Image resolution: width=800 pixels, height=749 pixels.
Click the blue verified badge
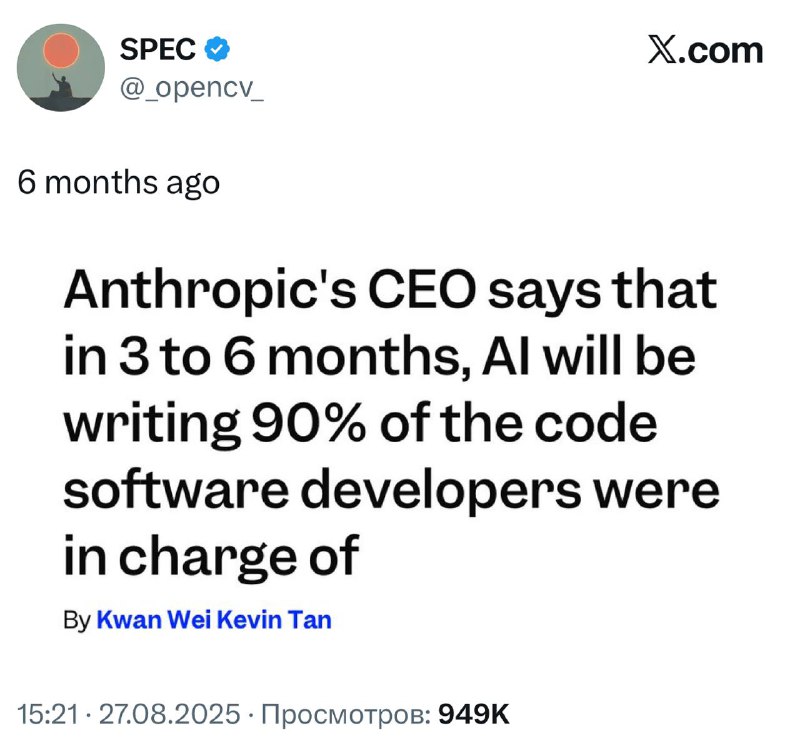point(217,49)
